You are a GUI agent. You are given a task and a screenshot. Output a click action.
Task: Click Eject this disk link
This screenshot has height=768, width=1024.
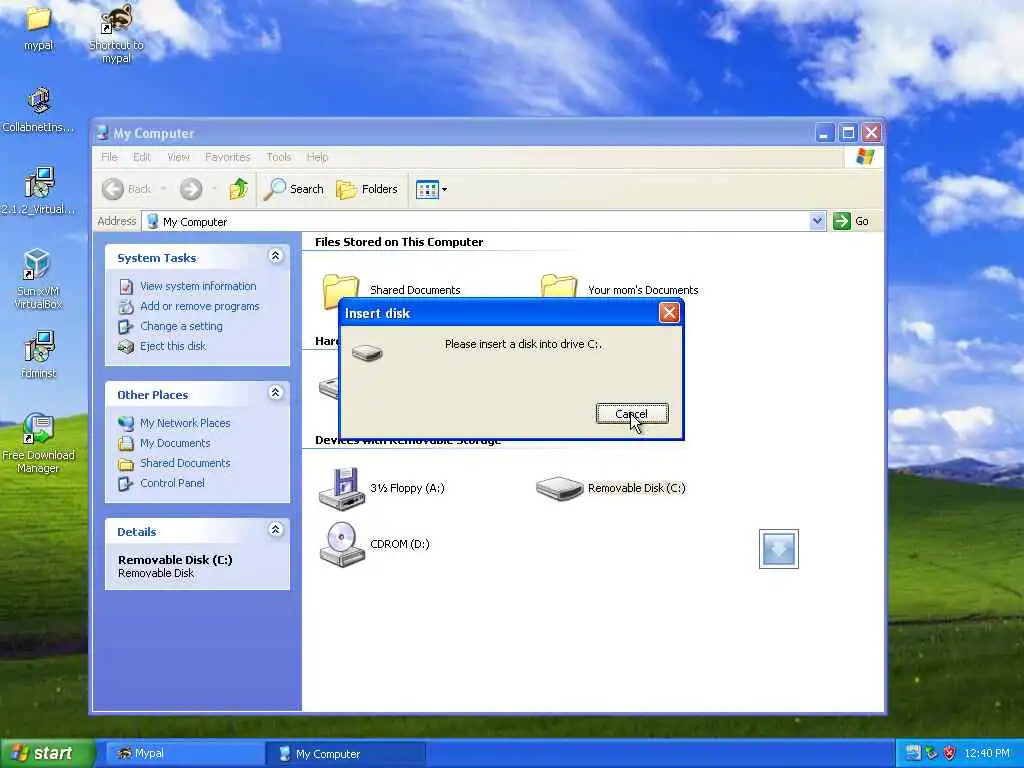172,346
